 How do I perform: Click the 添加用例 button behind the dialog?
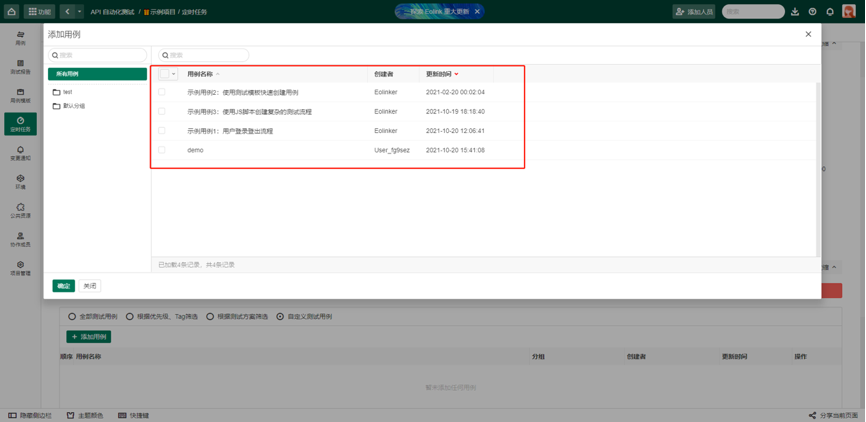tap(88, 336)
